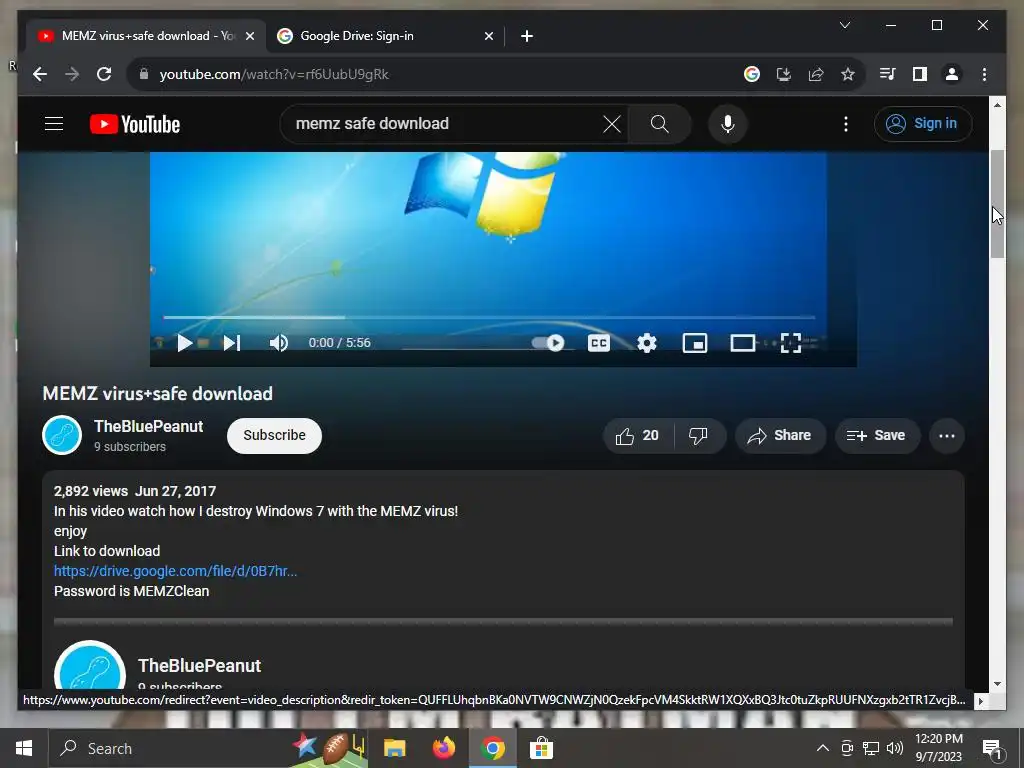Show hidden system tray icons

(823, 748)
